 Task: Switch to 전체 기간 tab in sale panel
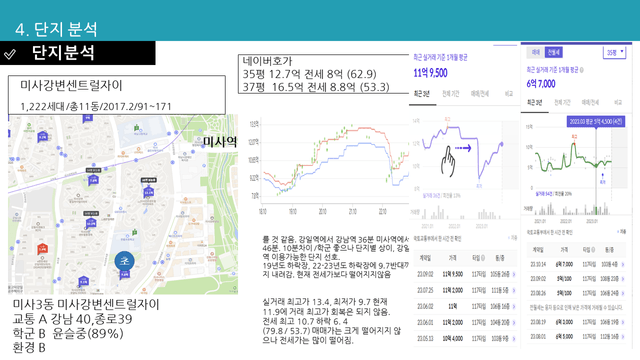point(451,94)
